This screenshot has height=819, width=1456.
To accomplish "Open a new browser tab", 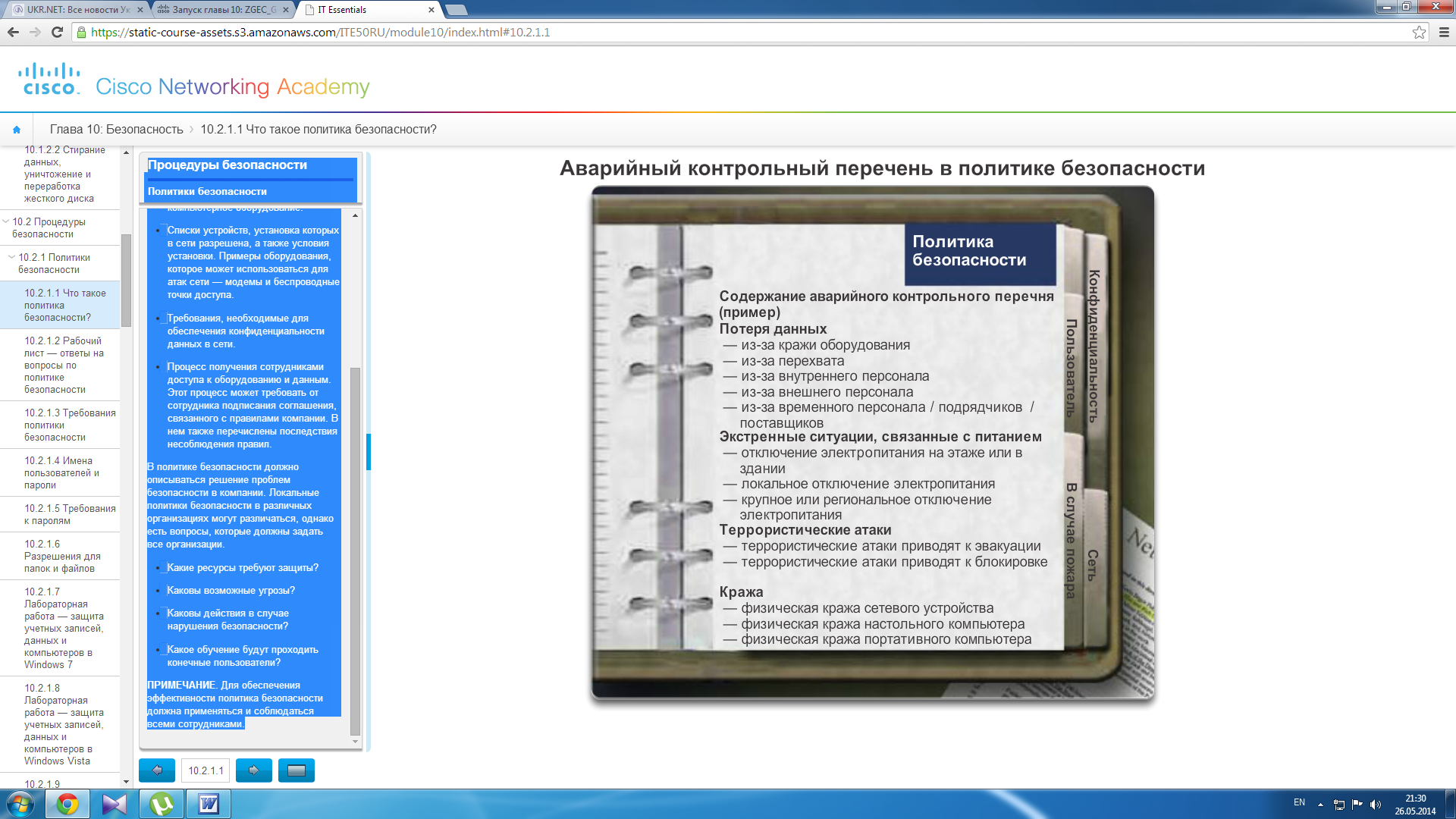I will coord(457,10).
